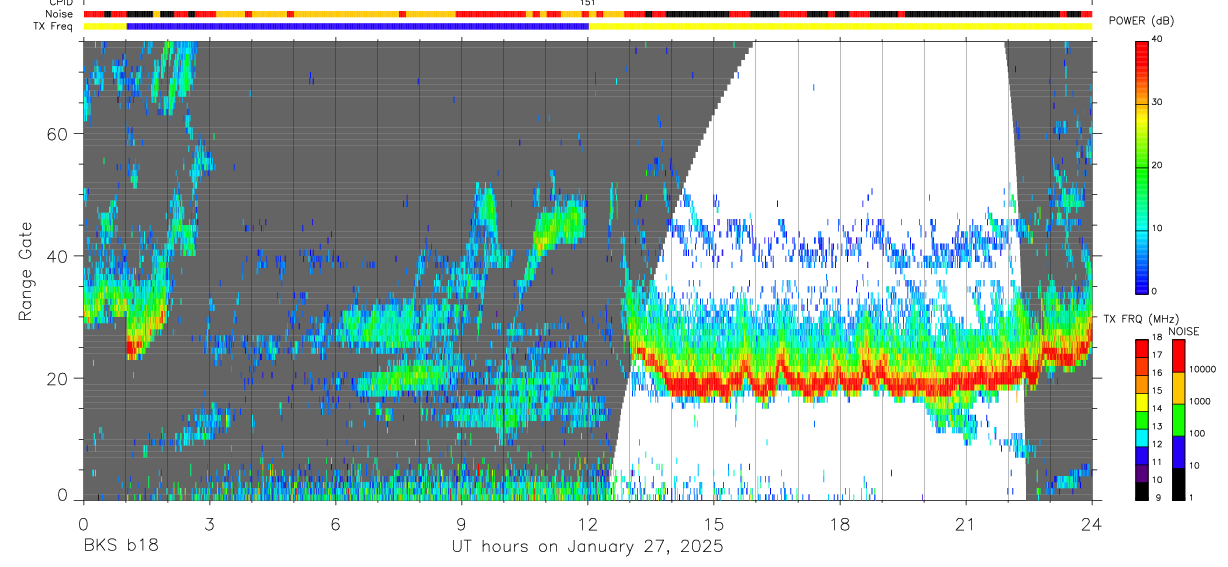Click the black NOISE swatch between 1 and 10
Viewport: 1228px width, 567px height.
point(1179,485)
